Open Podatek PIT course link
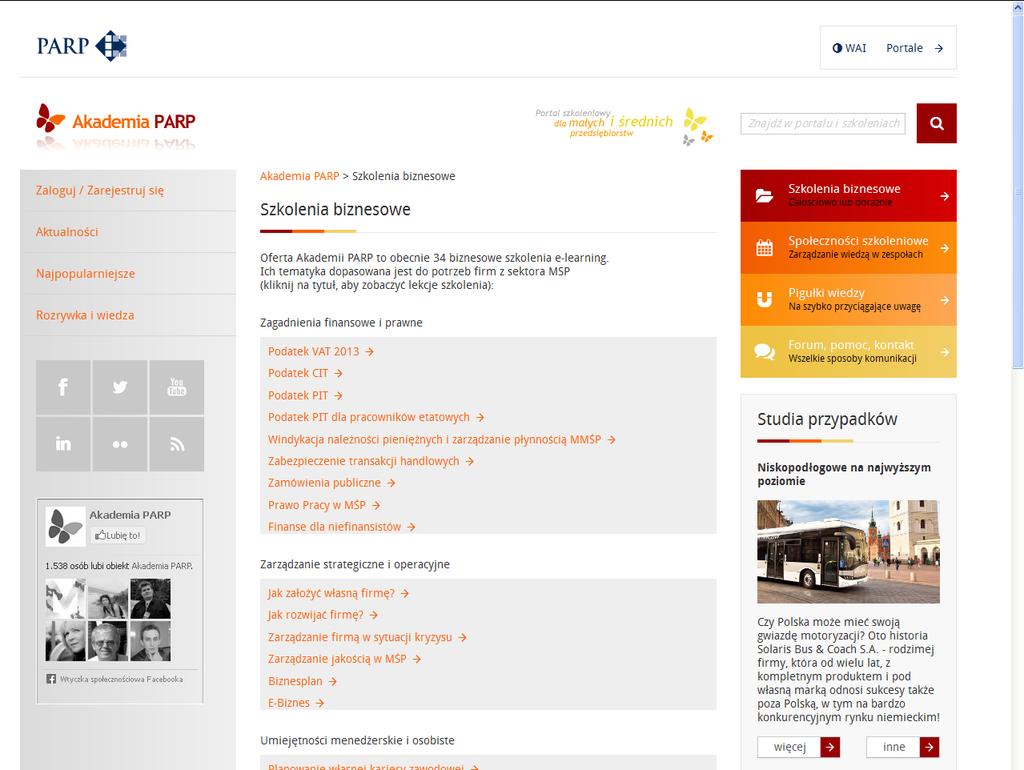1024x770 pixels. pos(305,396)
